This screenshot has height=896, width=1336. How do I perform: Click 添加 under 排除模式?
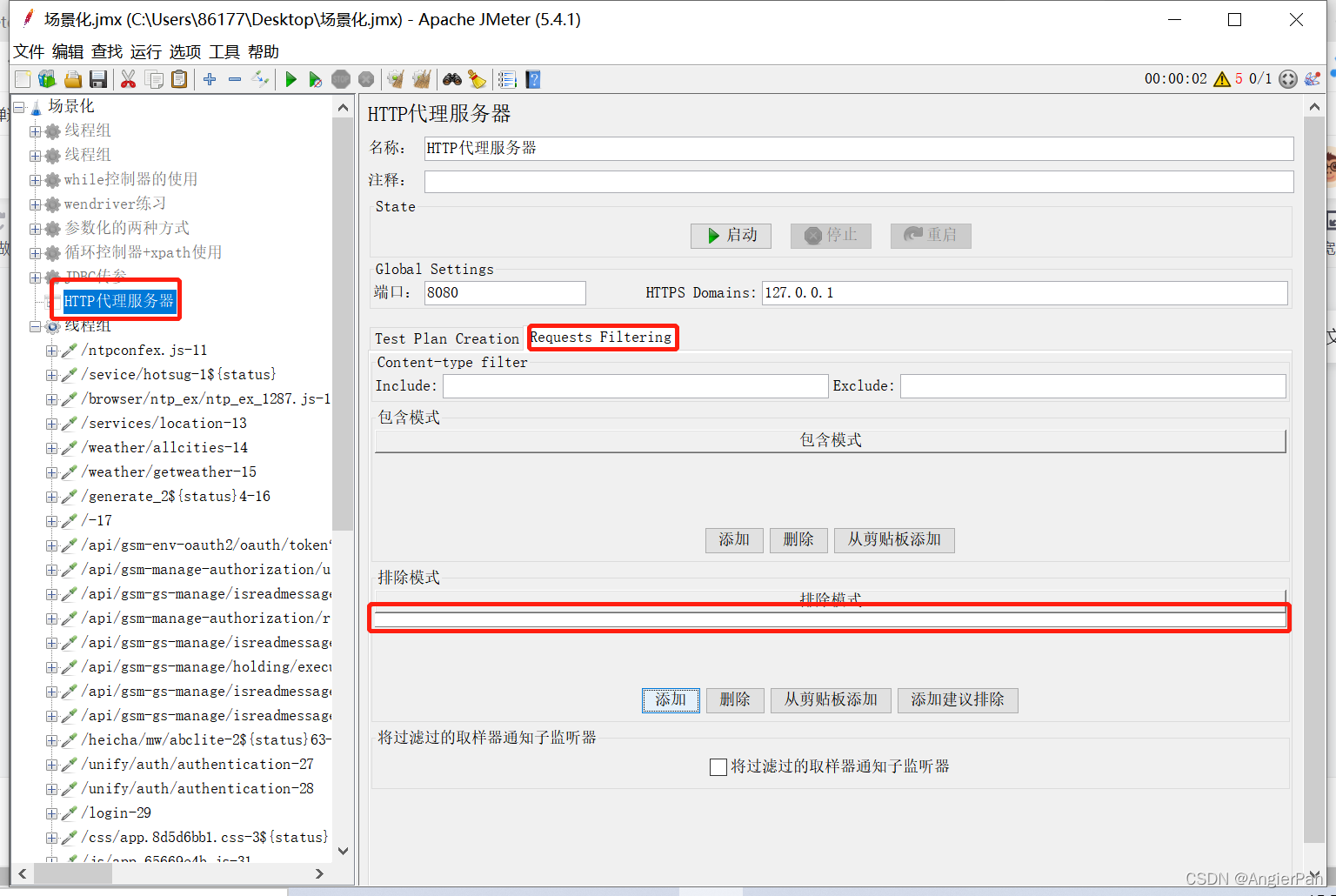pos(671,700)
